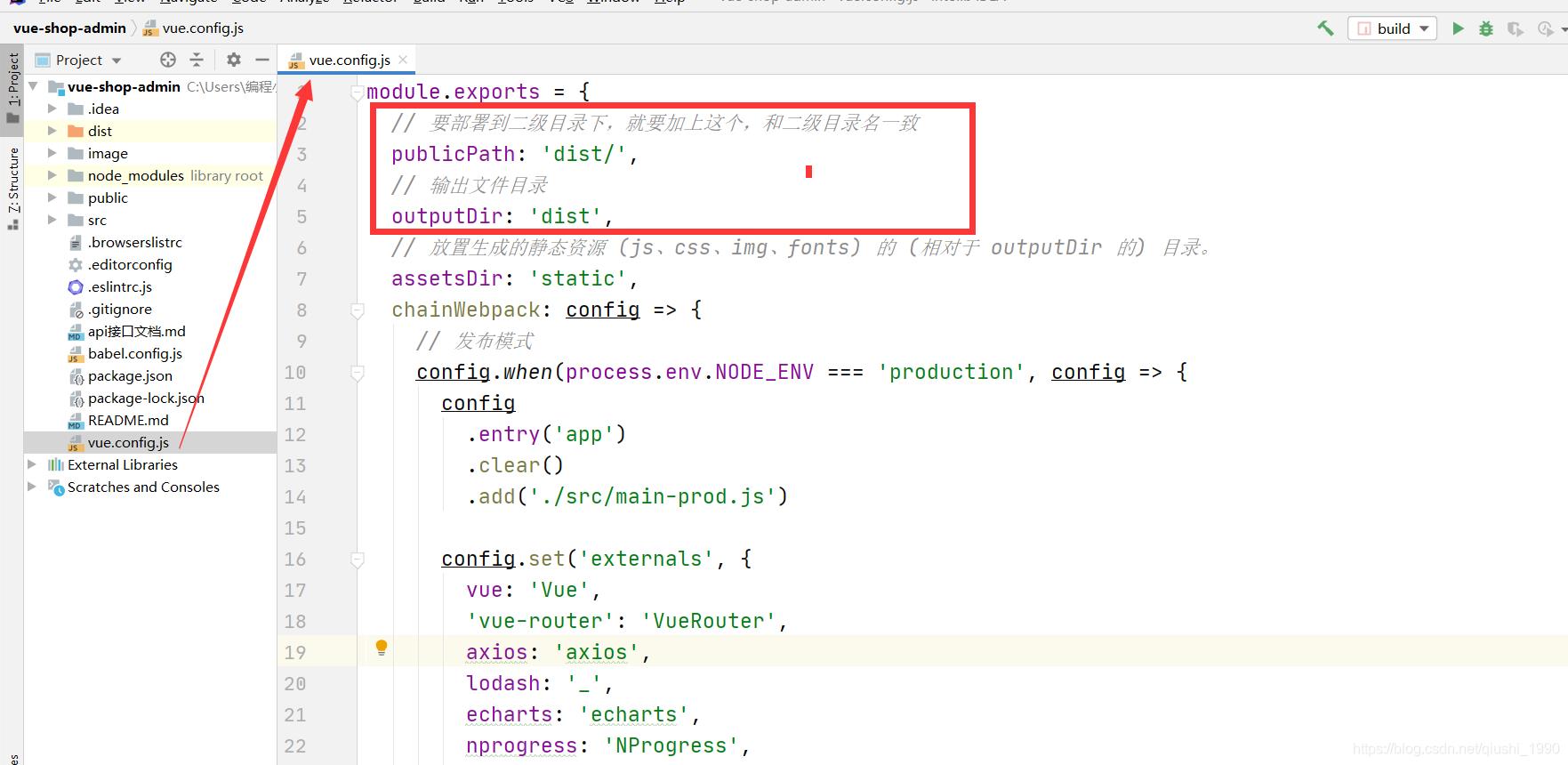Click the echarts key on line 21
1568x765 pixels.
(509, 714)
